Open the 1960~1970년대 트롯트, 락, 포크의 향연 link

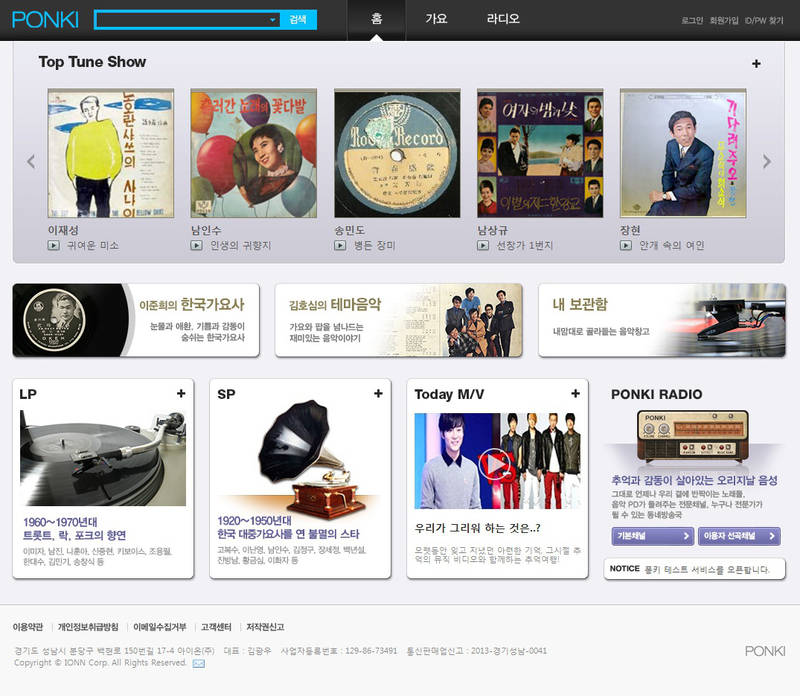pos(74,529)
